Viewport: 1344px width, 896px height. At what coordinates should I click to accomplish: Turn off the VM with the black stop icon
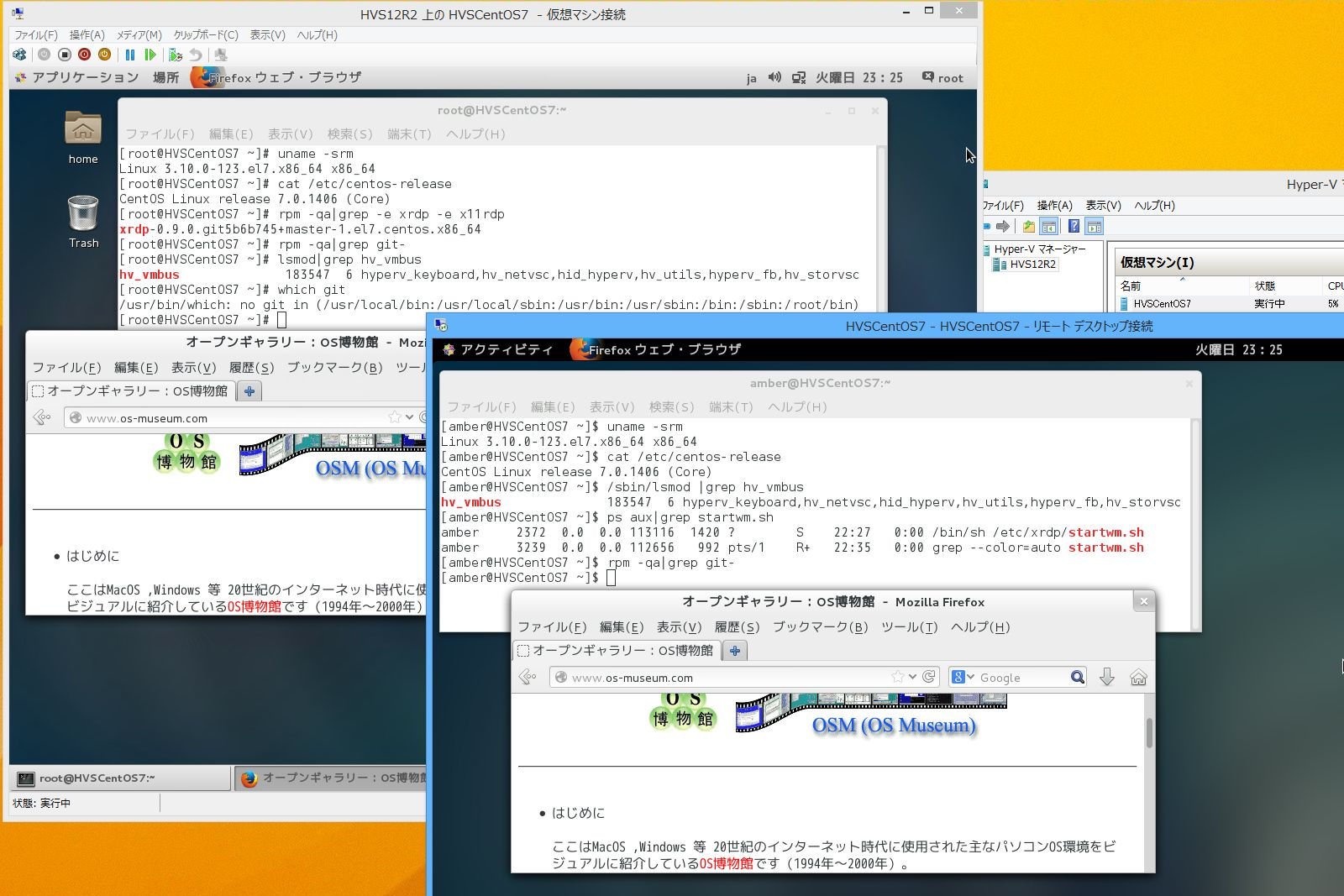click(x=64, y=55)
